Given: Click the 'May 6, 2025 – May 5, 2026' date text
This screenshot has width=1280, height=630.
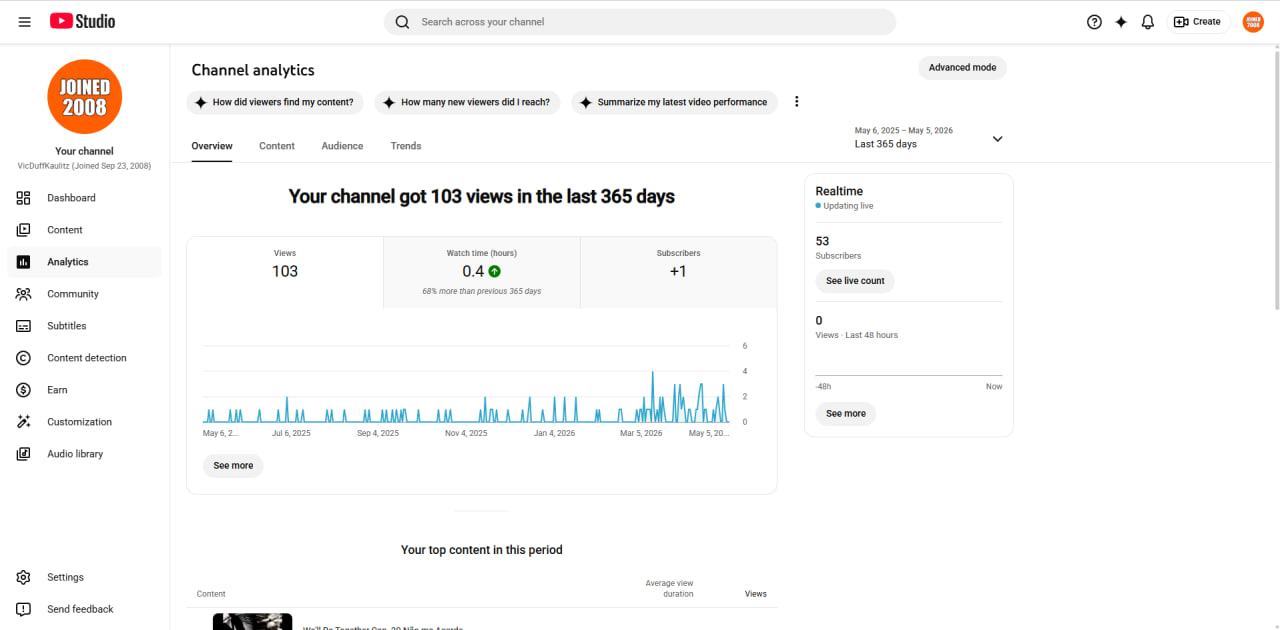Looking at the screenshot, I should [903, 131].
